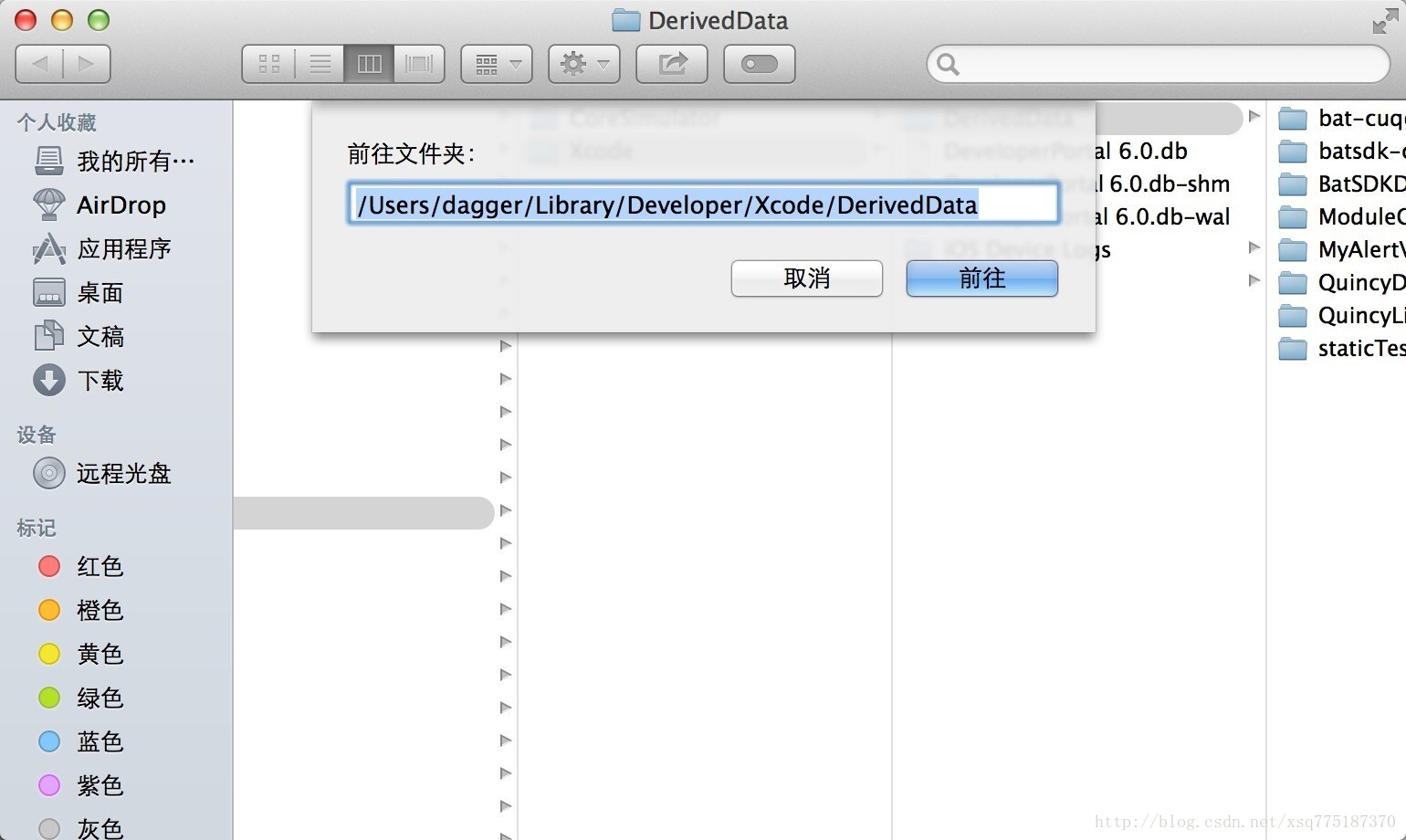This screenshot has width=1406, height=840.
Task: Open the batsdk- folder
Action: click(x=1341, y=152)
